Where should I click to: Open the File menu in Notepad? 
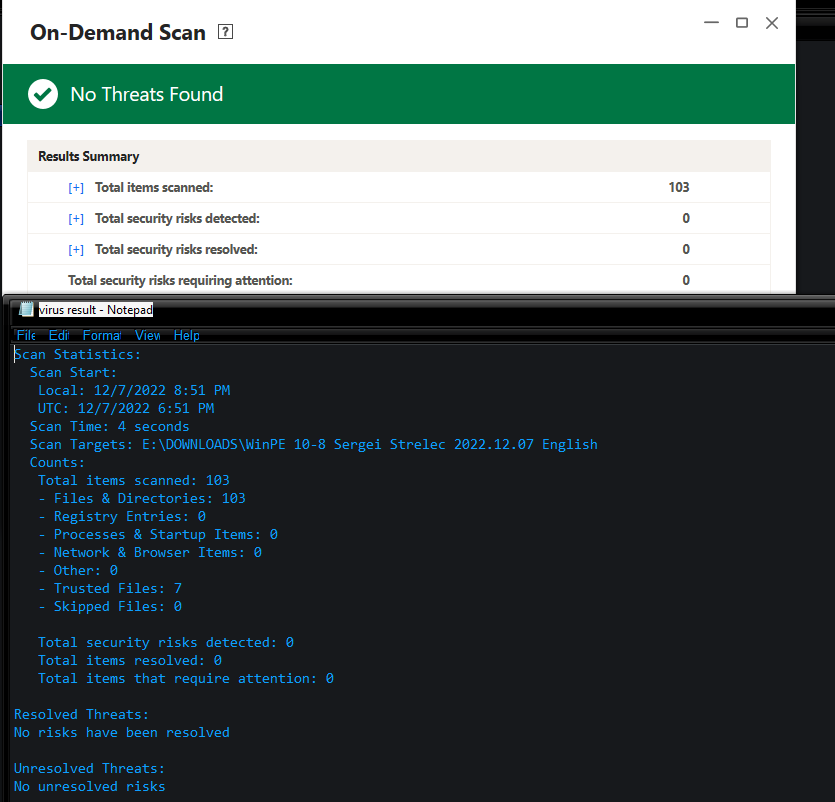tap(26, 335)
